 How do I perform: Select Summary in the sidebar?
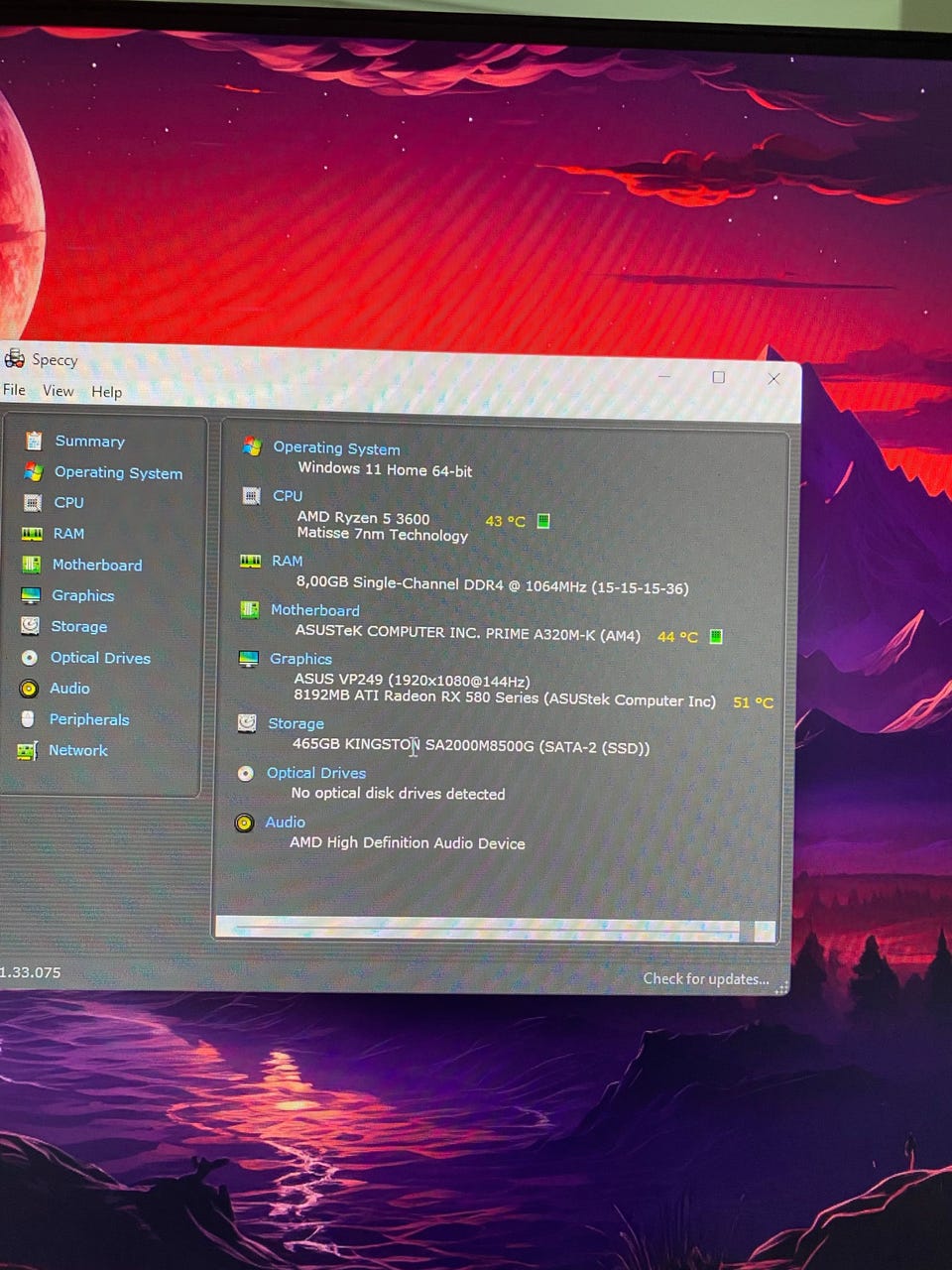(89, 441)
